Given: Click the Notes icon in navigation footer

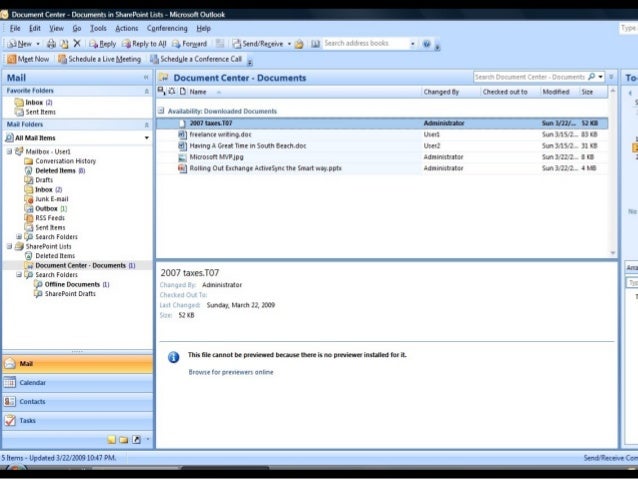Looking at the screenshot, I should [x=111, y=440].
